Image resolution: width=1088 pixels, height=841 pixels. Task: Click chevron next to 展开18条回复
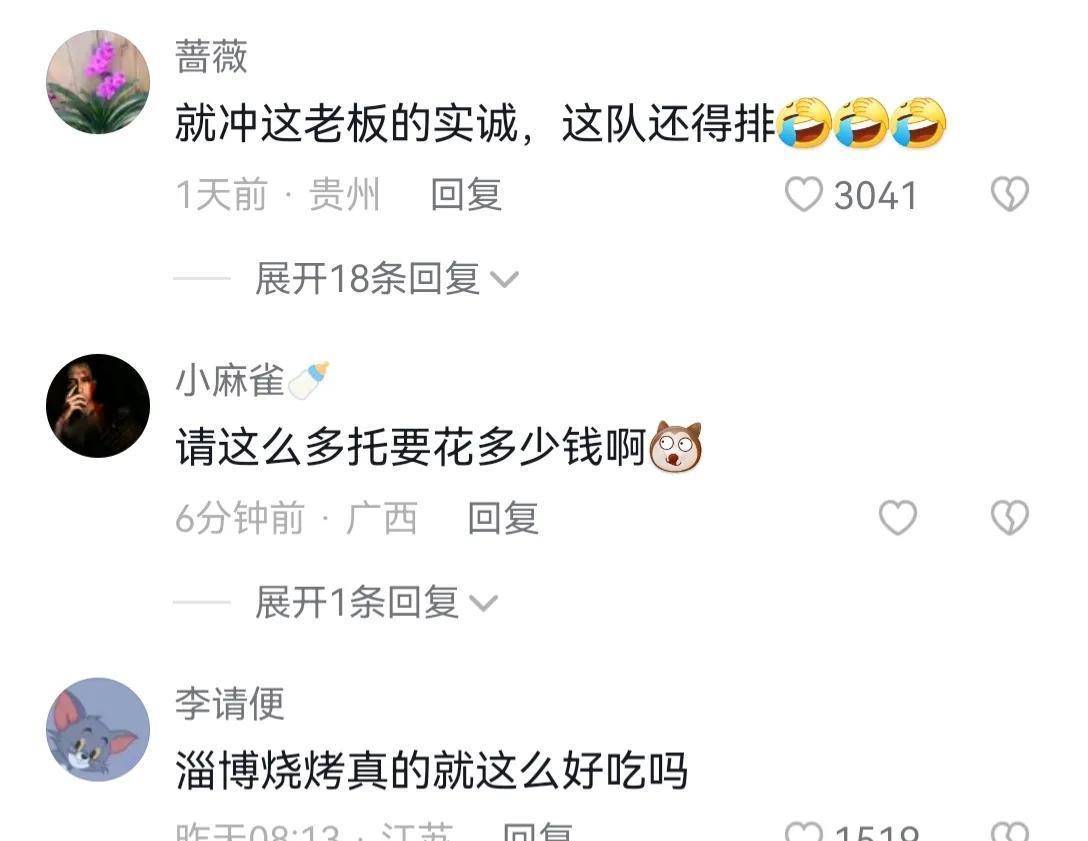pyautogui.click(x=504, y=280)
